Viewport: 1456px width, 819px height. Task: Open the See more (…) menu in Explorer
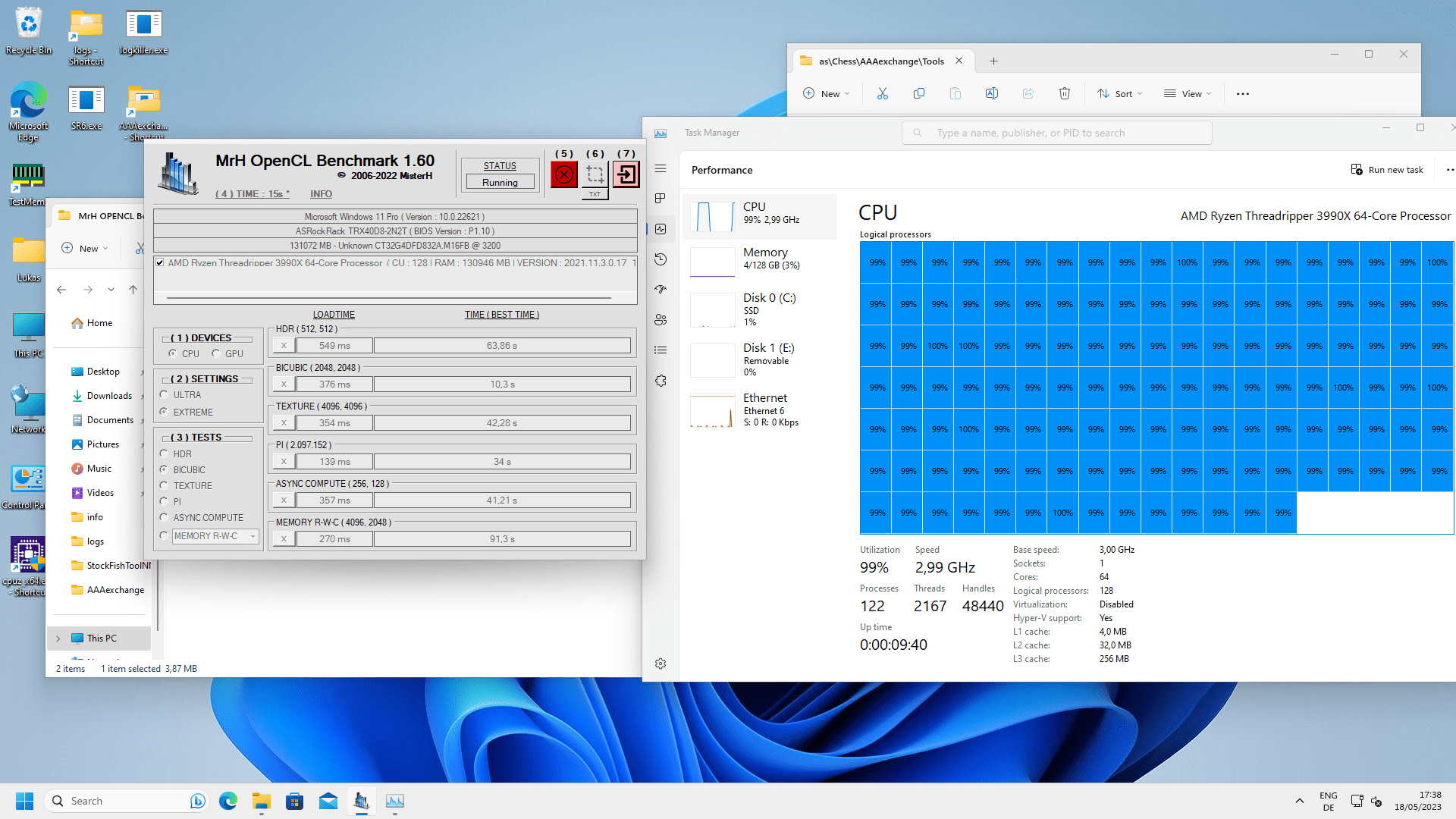[x=1242, y=94]
